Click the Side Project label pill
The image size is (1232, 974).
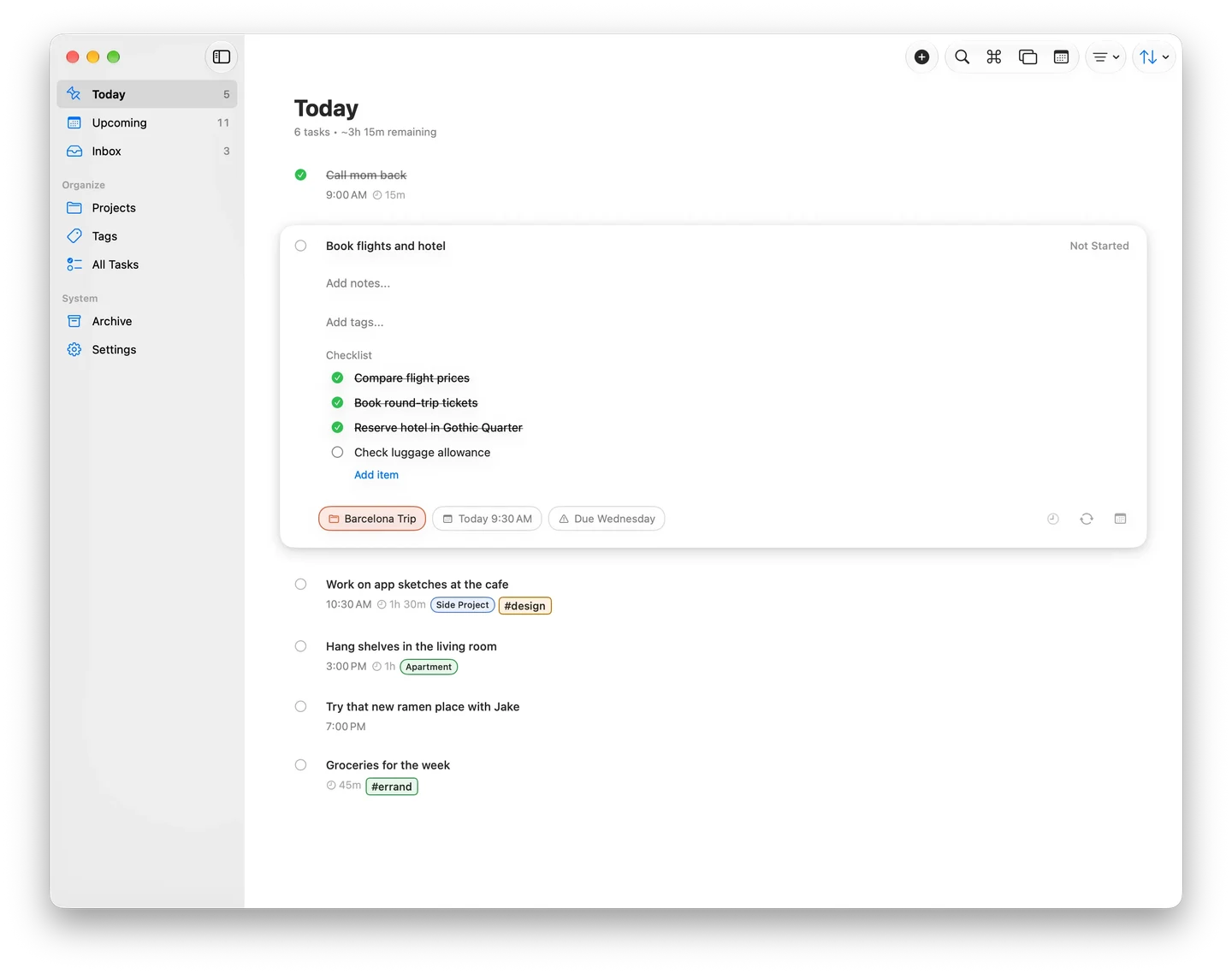tap(462, 605)
